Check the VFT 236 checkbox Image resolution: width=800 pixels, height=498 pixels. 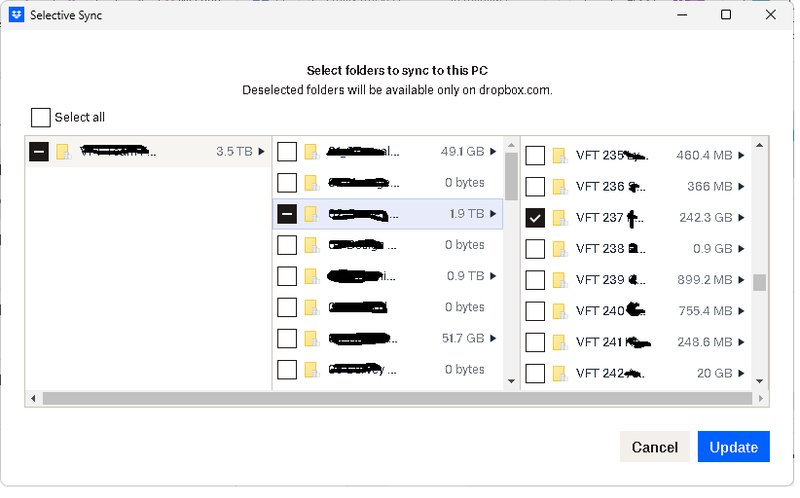pyautogui.click(x=535, y=187)
